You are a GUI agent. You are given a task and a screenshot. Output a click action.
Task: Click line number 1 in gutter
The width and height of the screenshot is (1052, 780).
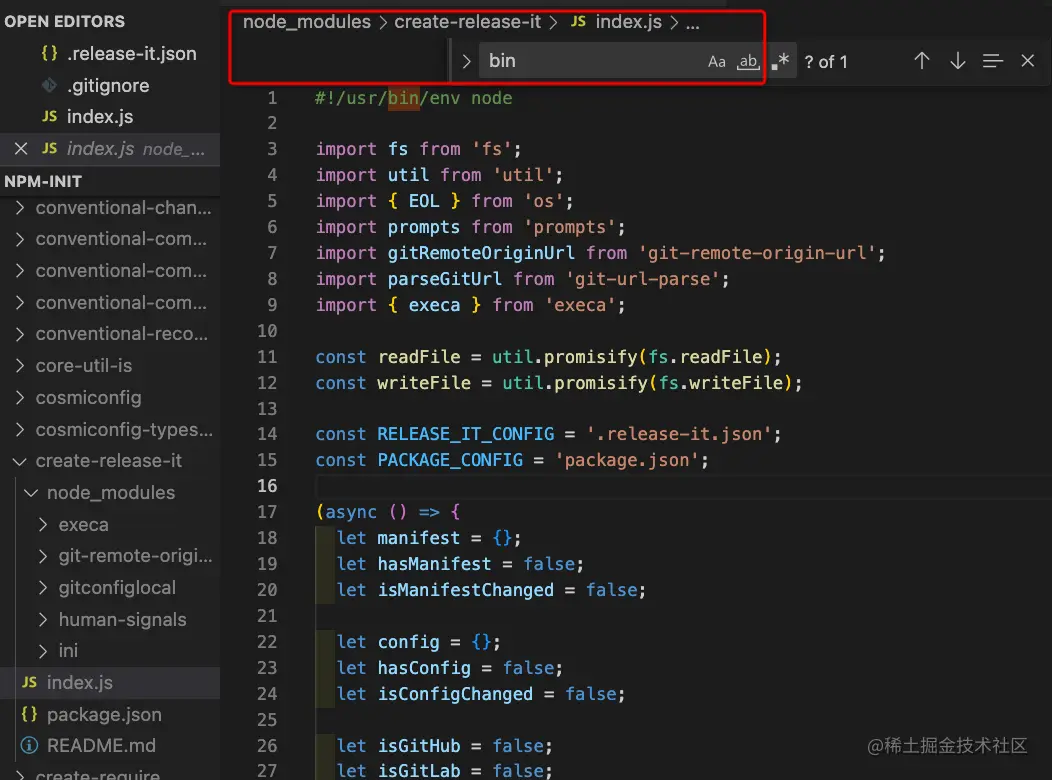pyautogui.click(x=272, y=98)
